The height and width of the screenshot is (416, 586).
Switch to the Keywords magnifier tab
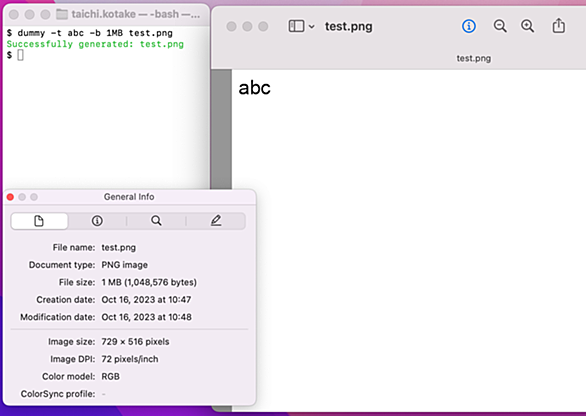coord(156,221)
